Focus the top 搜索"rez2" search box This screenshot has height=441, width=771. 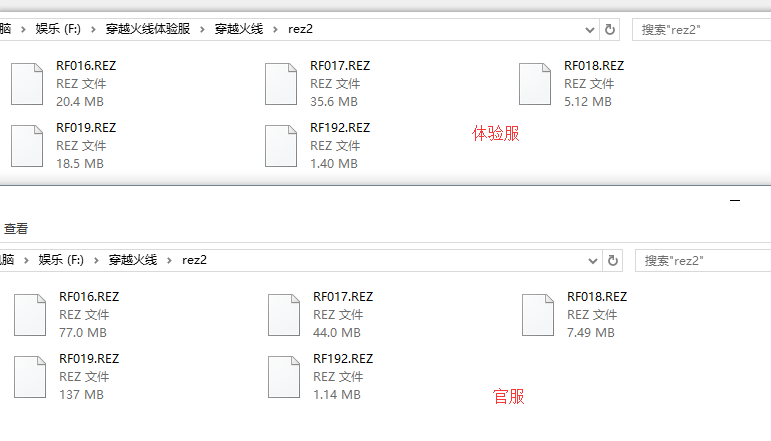702,29
